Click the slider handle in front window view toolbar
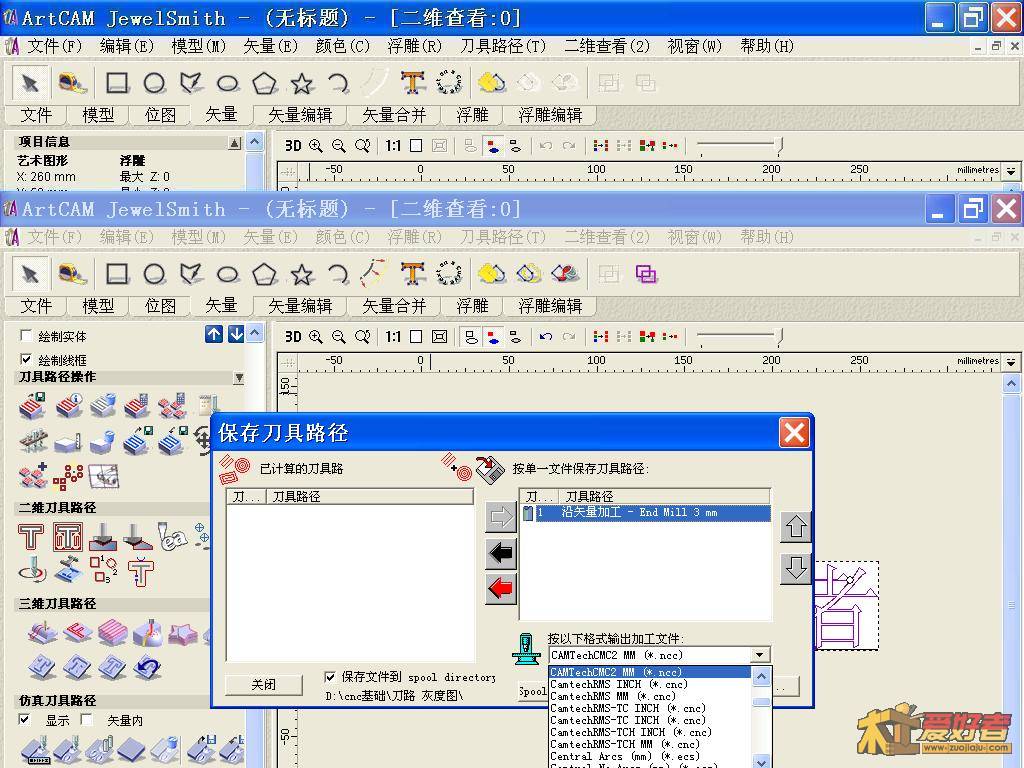This screenshot has width=1024, height=768. pos(779,336)
